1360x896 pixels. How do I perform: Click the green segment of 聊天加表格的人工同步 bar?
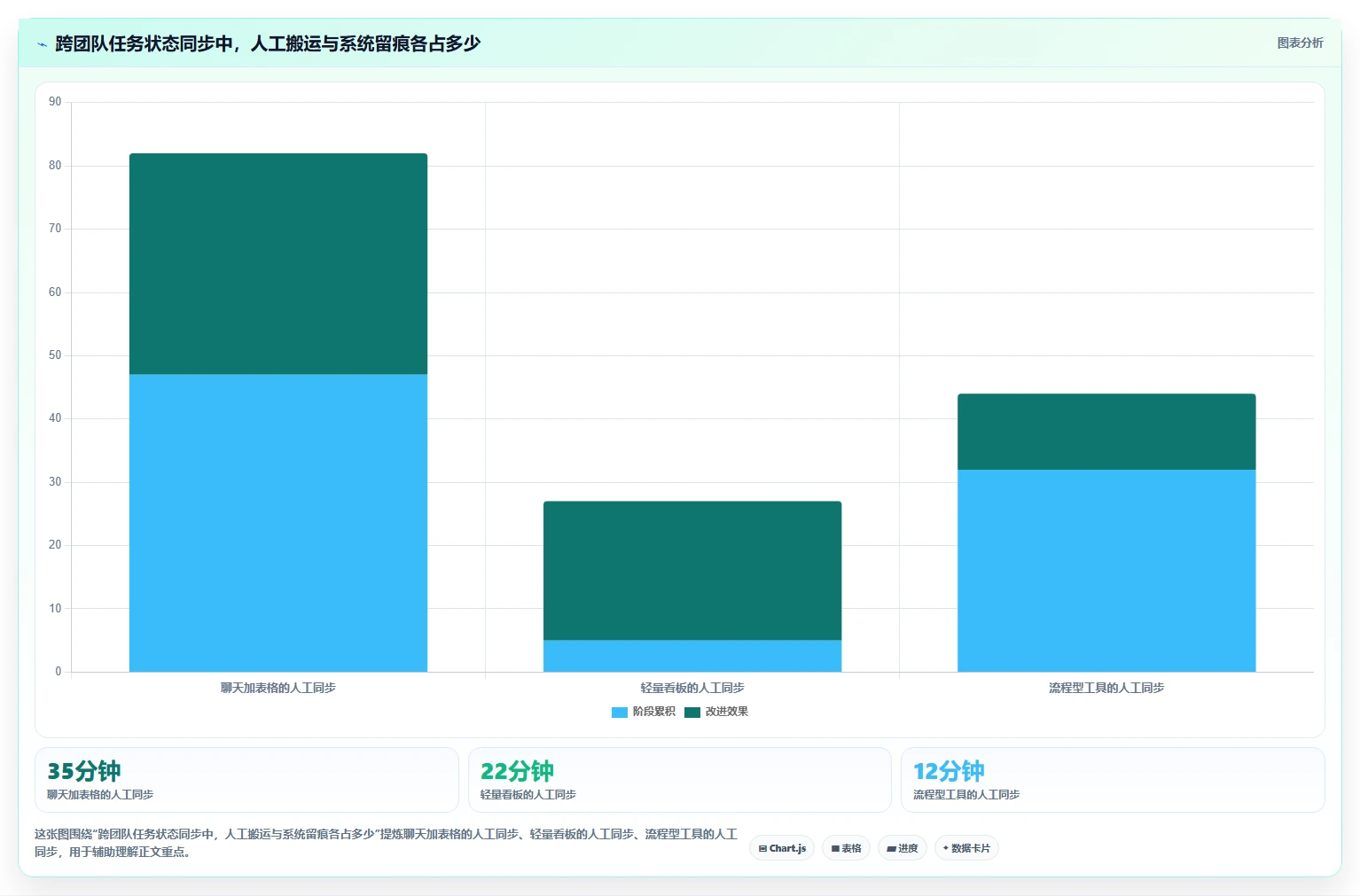click(278, 264)
